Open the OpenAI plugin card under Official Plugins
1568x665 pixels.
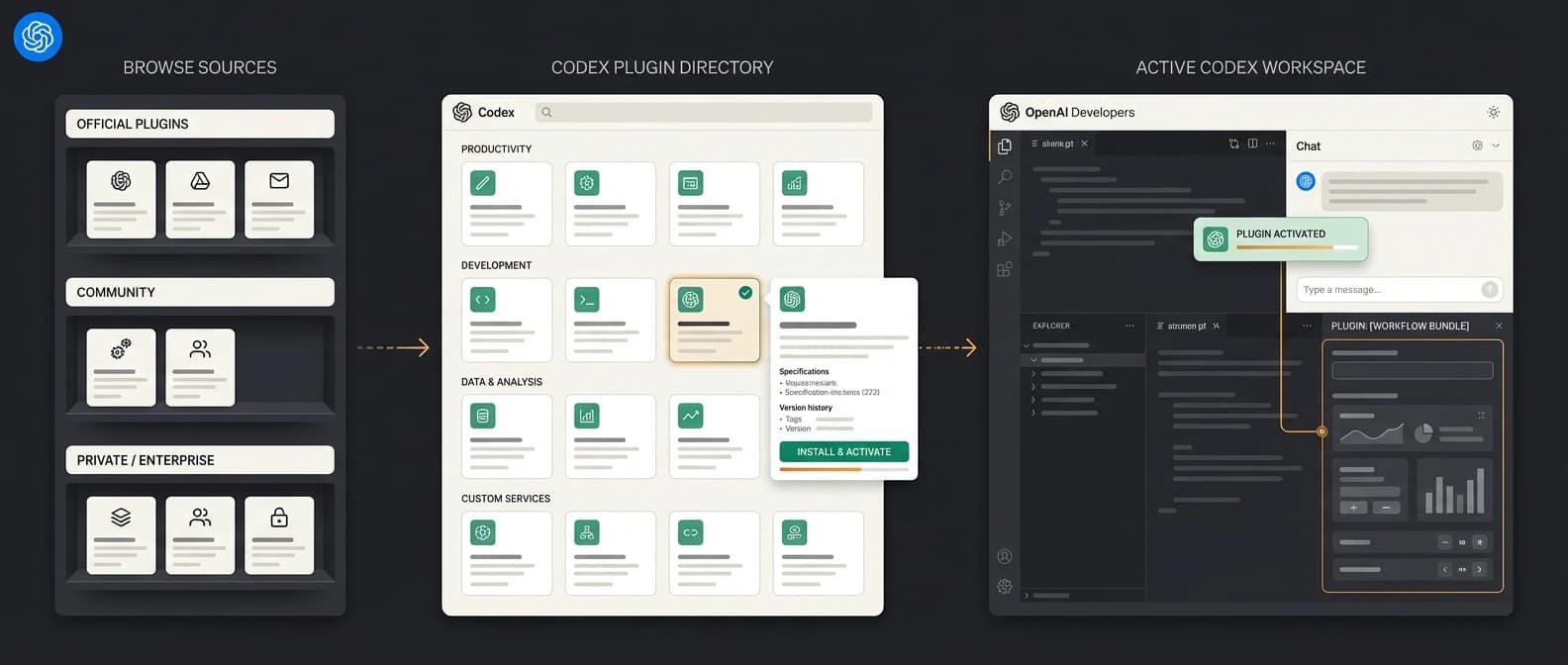click(121, 199)
